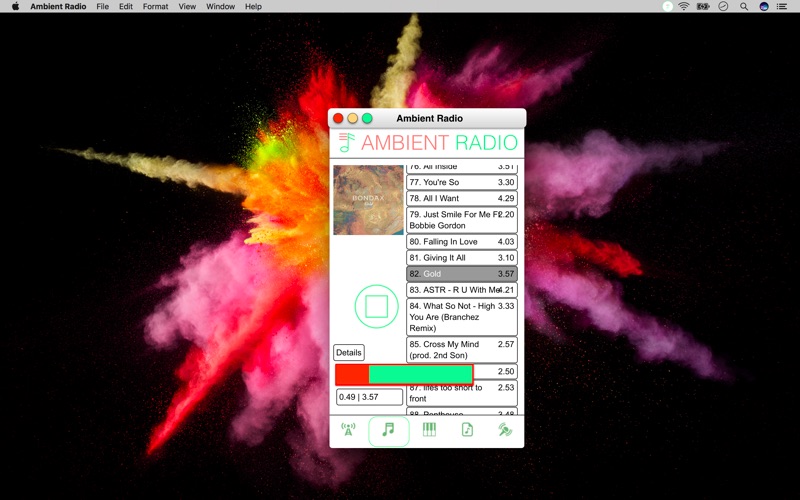Select track 87. lifes too short to front
The image size is (800, 500).
click(x=462, y=393)
